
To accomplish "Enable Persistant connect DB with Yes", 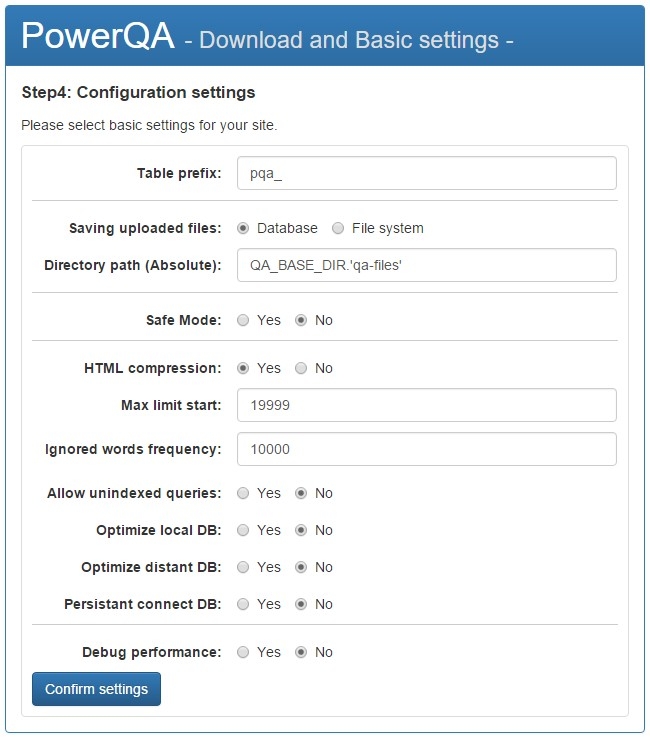I will (x=243, y=604).
